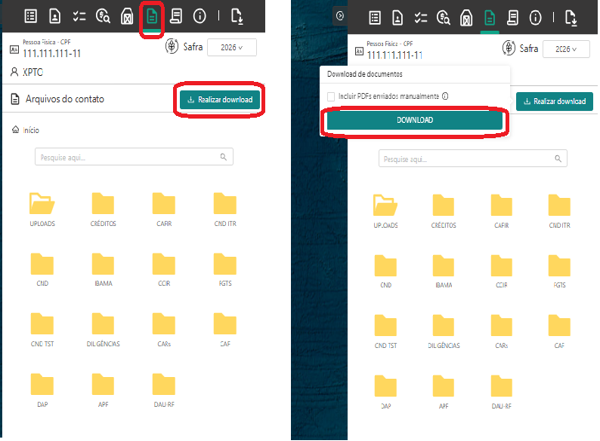Open the CAF folder in the right panel
This screenshot has width=600, height=441.
coord(559,332)
